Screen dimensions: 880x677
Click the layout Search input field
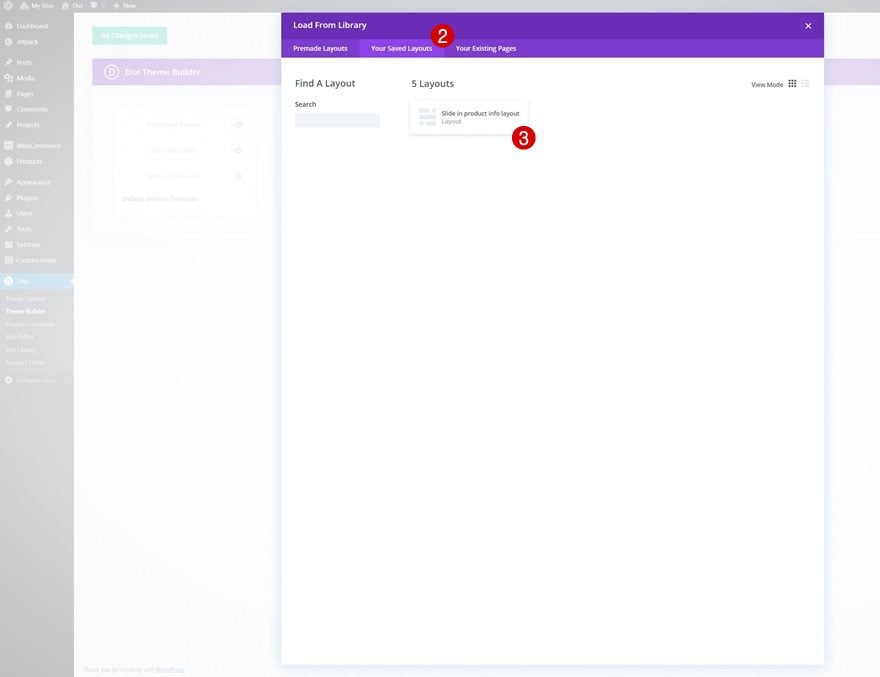[x=337, y=120]
